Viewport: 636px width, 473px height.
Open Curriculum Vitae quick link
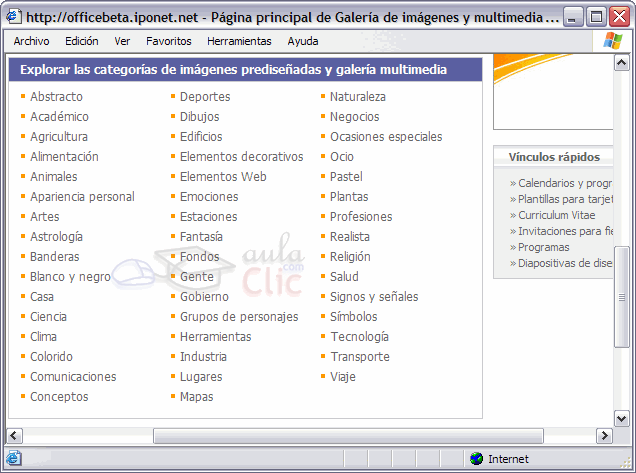tap(557, 215)
